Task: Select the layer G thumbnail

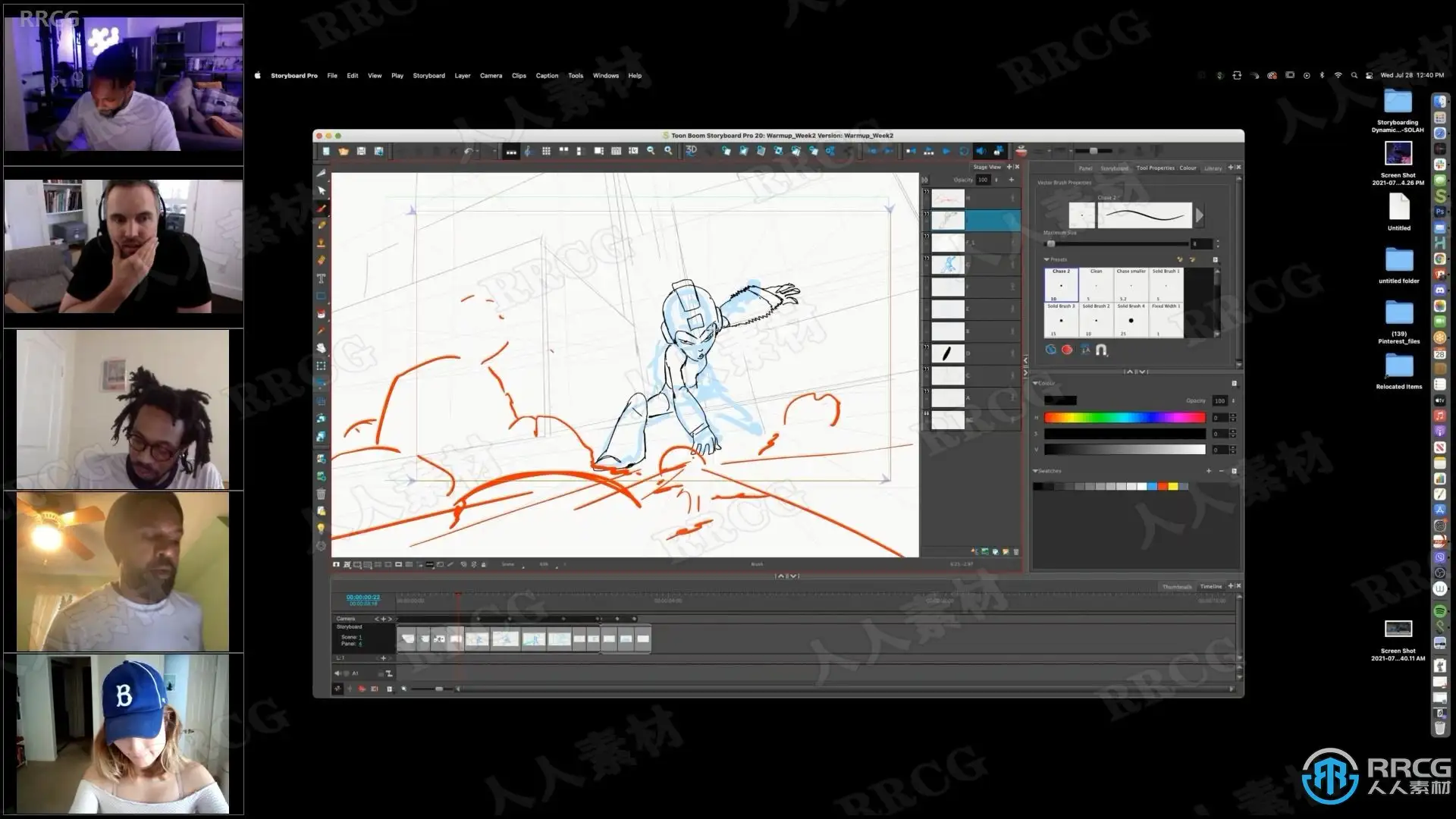Action: point(948,265)
